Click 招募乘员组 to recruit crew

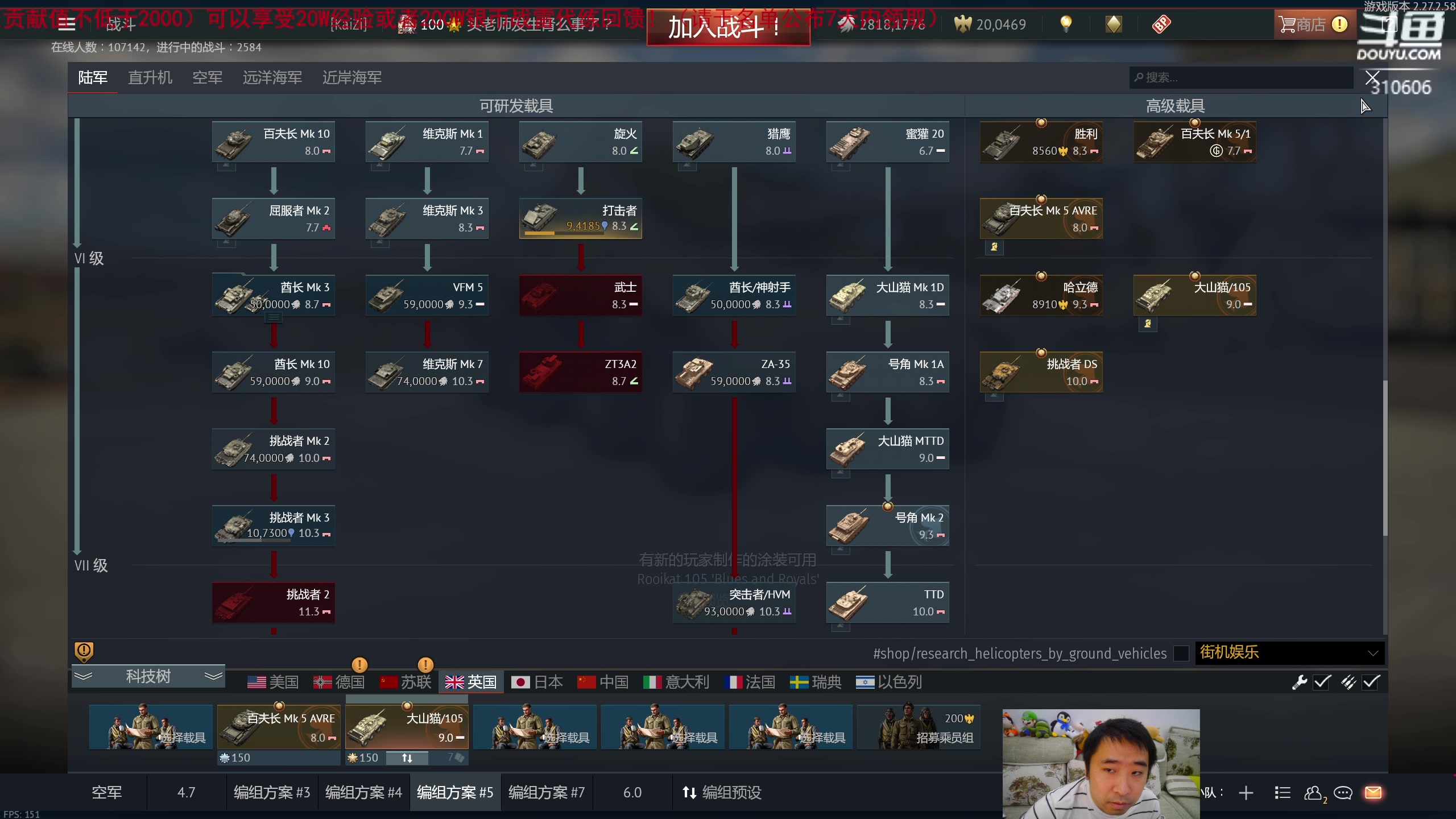click(x=919, y=727)
